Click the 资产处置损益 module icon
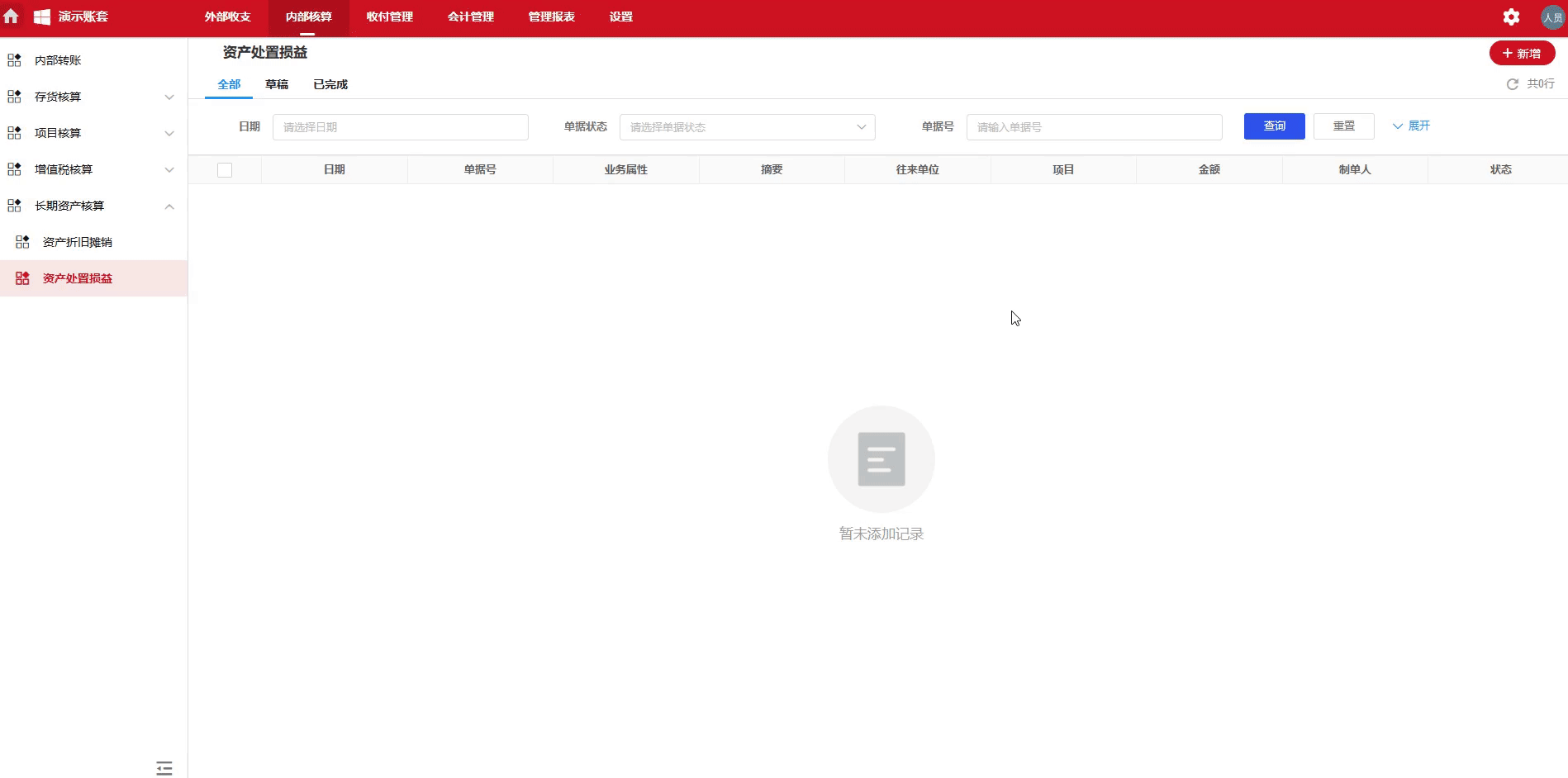This screenshot has height=778, width=1568. pos(21,278)
